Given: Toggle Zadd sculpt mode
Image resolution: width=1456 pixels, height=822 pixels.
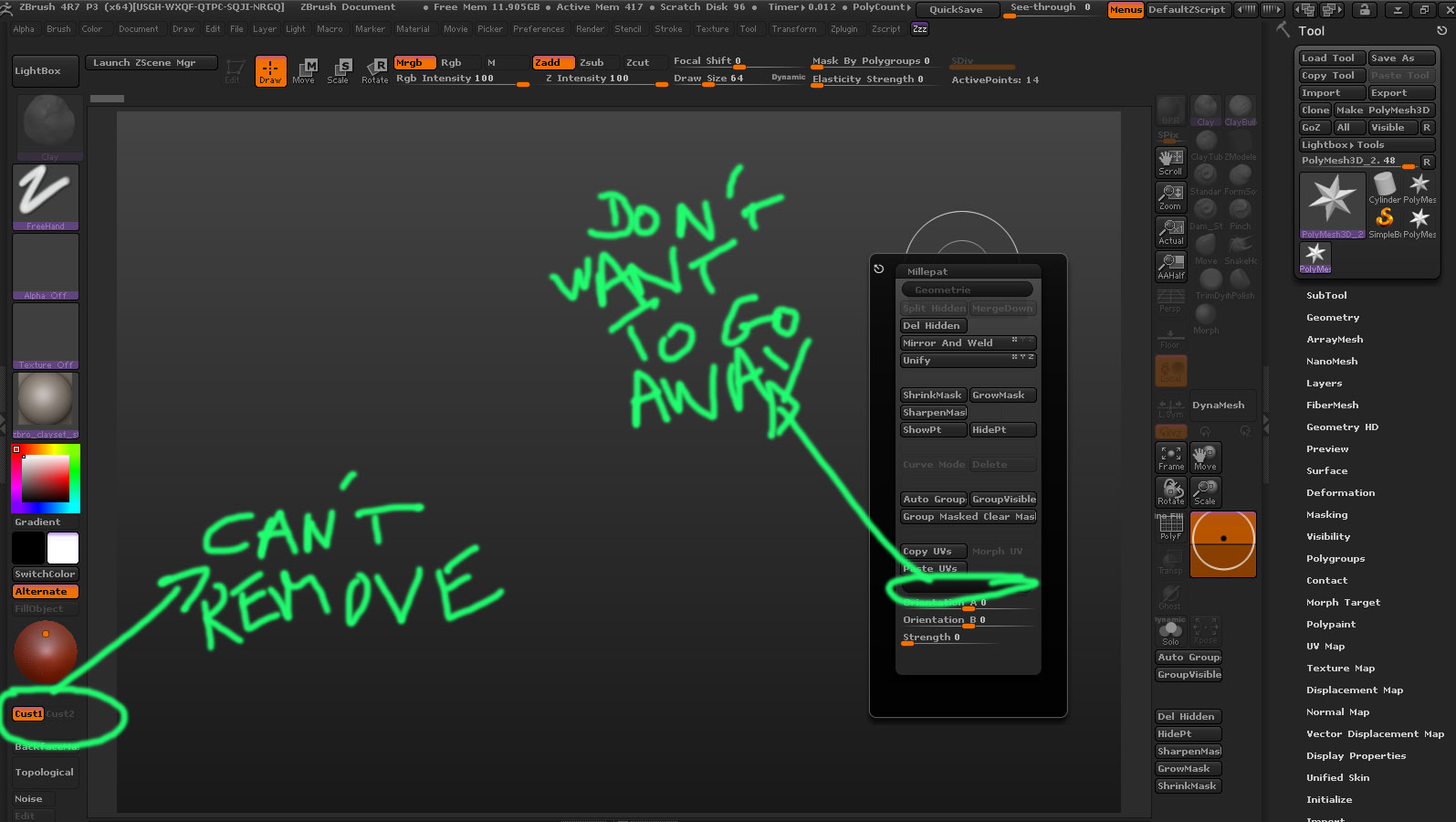Looking at the screenshot, I should point(553,63).
